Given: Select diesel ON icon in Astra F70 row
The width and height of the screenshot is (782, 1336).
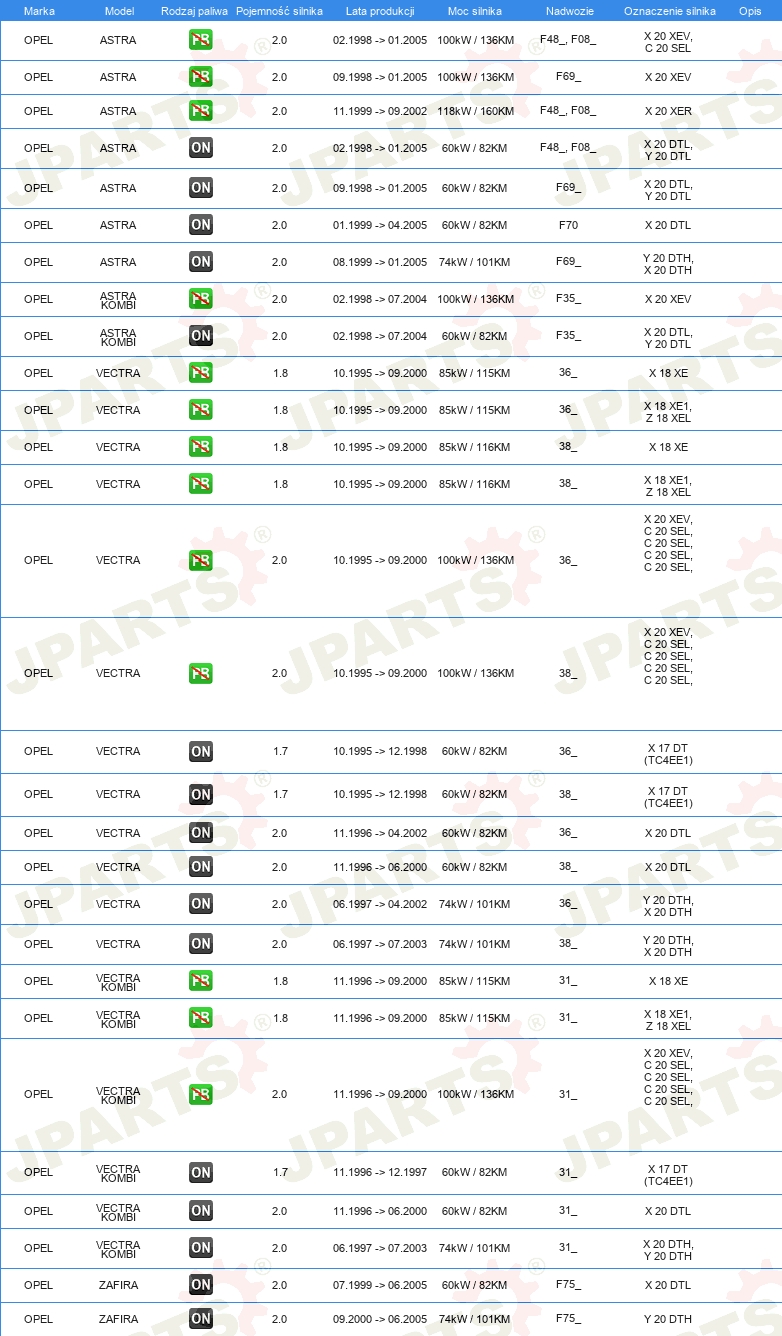Looking at the screenshot, I should tap(201, 225).
